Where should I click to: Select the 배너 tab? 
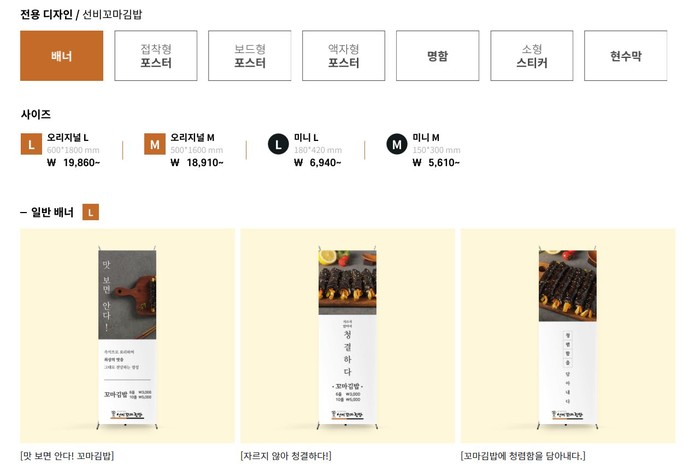tap(62, 56)
